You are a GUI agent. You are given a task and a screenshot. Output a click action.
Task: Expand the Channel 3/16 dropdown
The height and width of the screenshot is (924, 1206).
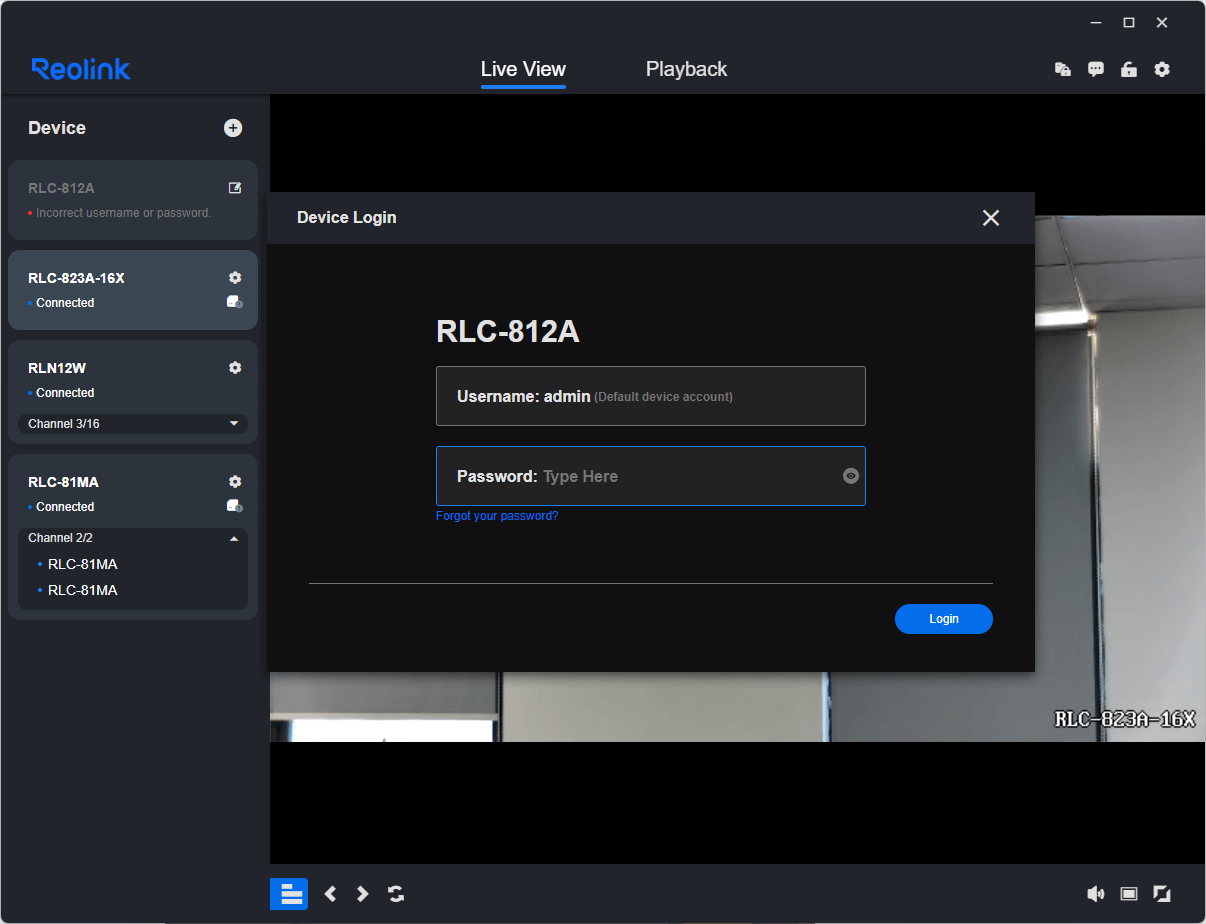133,424
